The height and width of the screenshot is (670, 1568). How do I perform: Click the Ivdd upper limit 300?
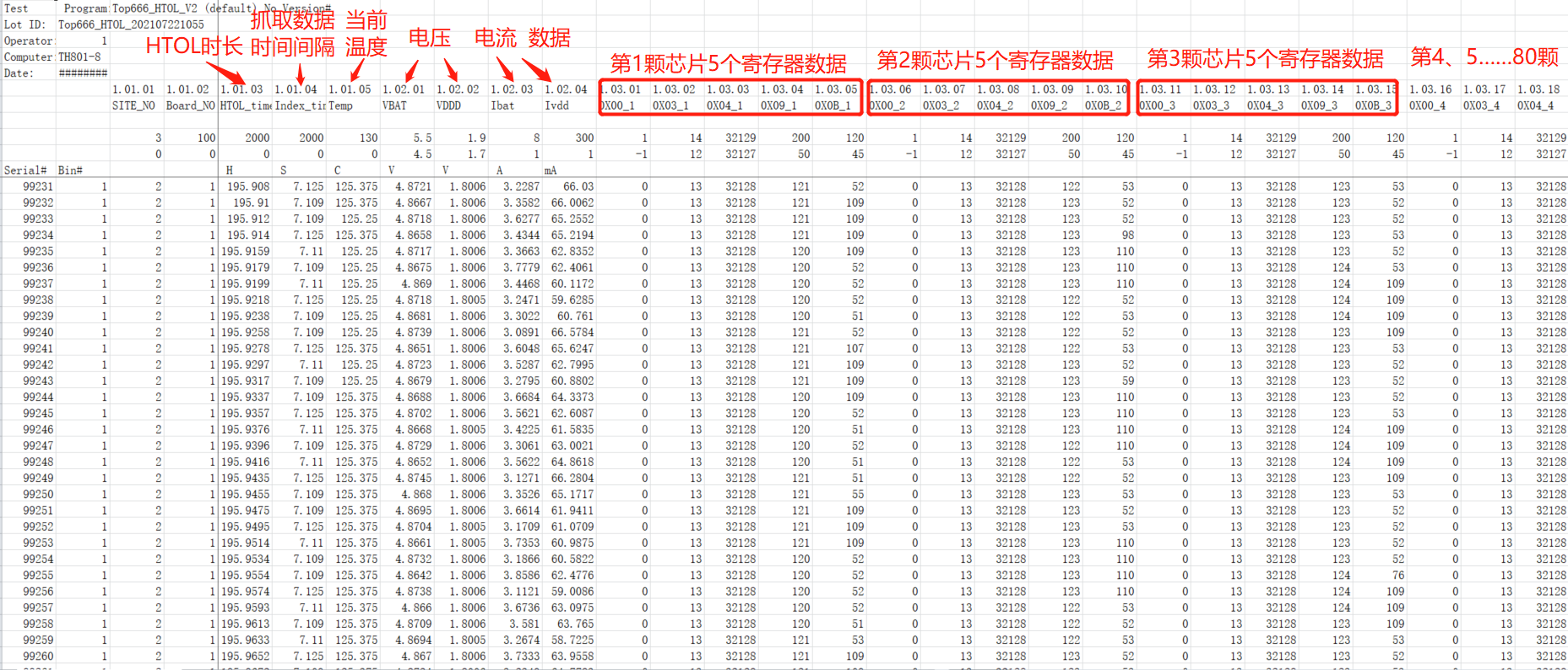point(584,138)
